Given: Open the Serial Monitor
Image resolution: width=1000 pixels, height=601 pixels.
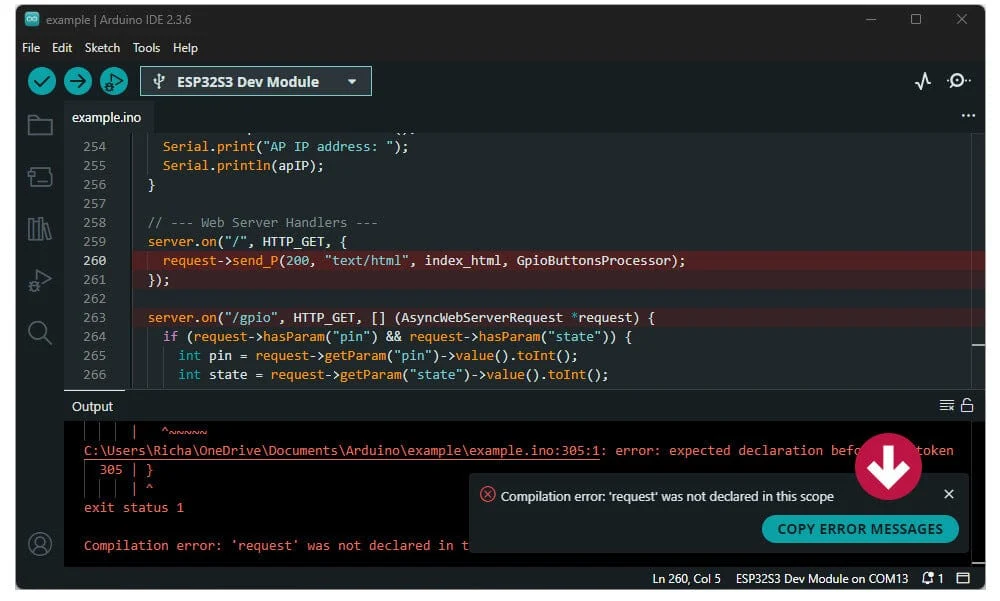Looking at the screenshot, I should click(x=958, y=81).
